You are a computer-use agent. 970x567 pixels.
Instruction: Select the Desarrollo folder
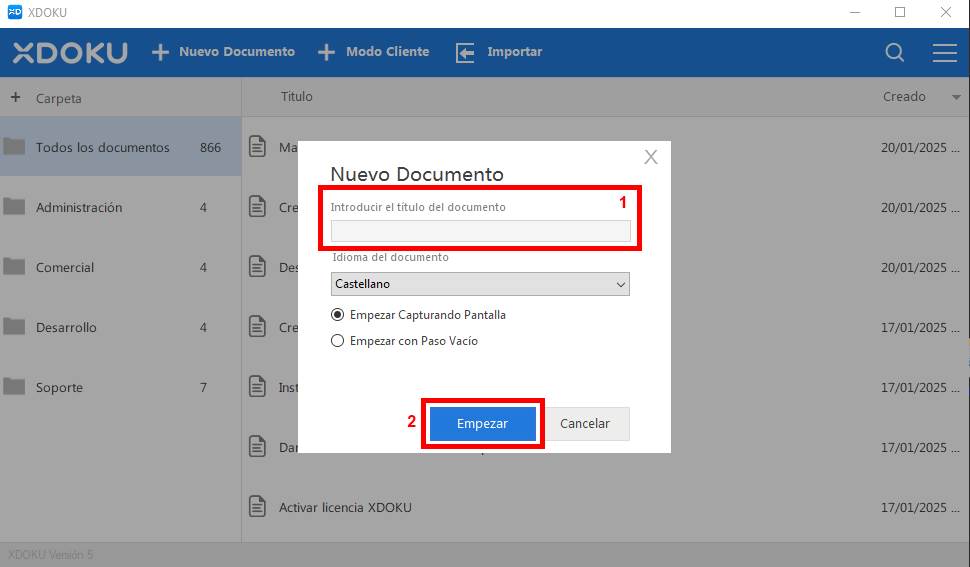[x=121, y=326]
